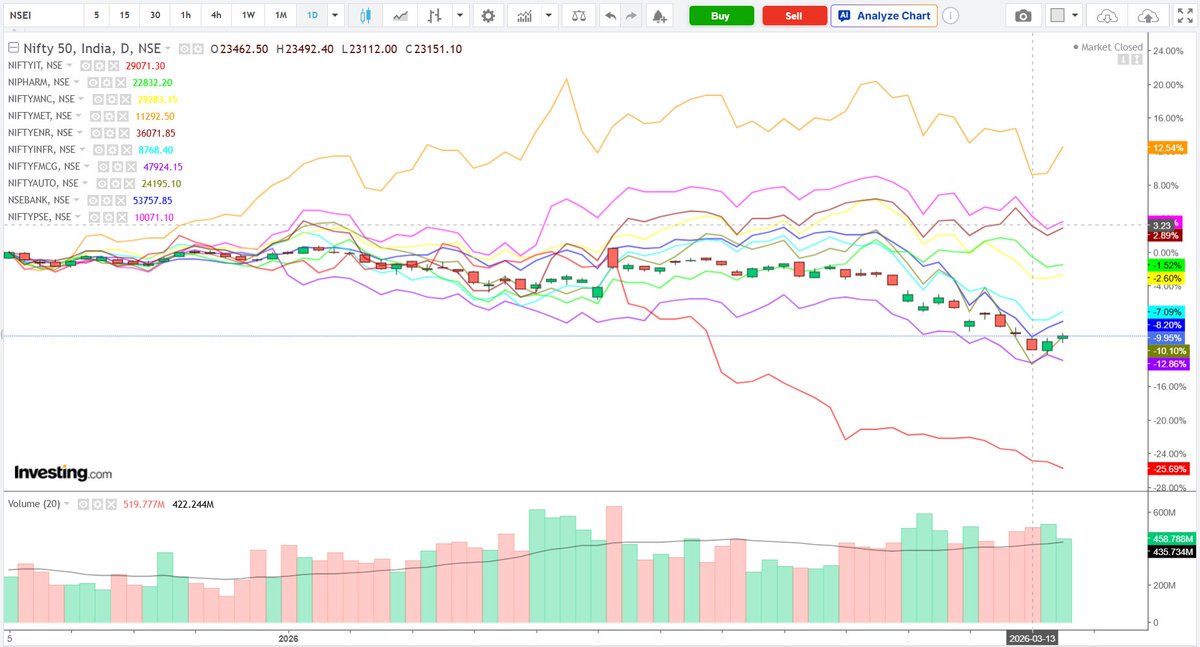Click the orange 12.54% price axis label
The width and height of the screenshot is (1200, 647).
1169,148
